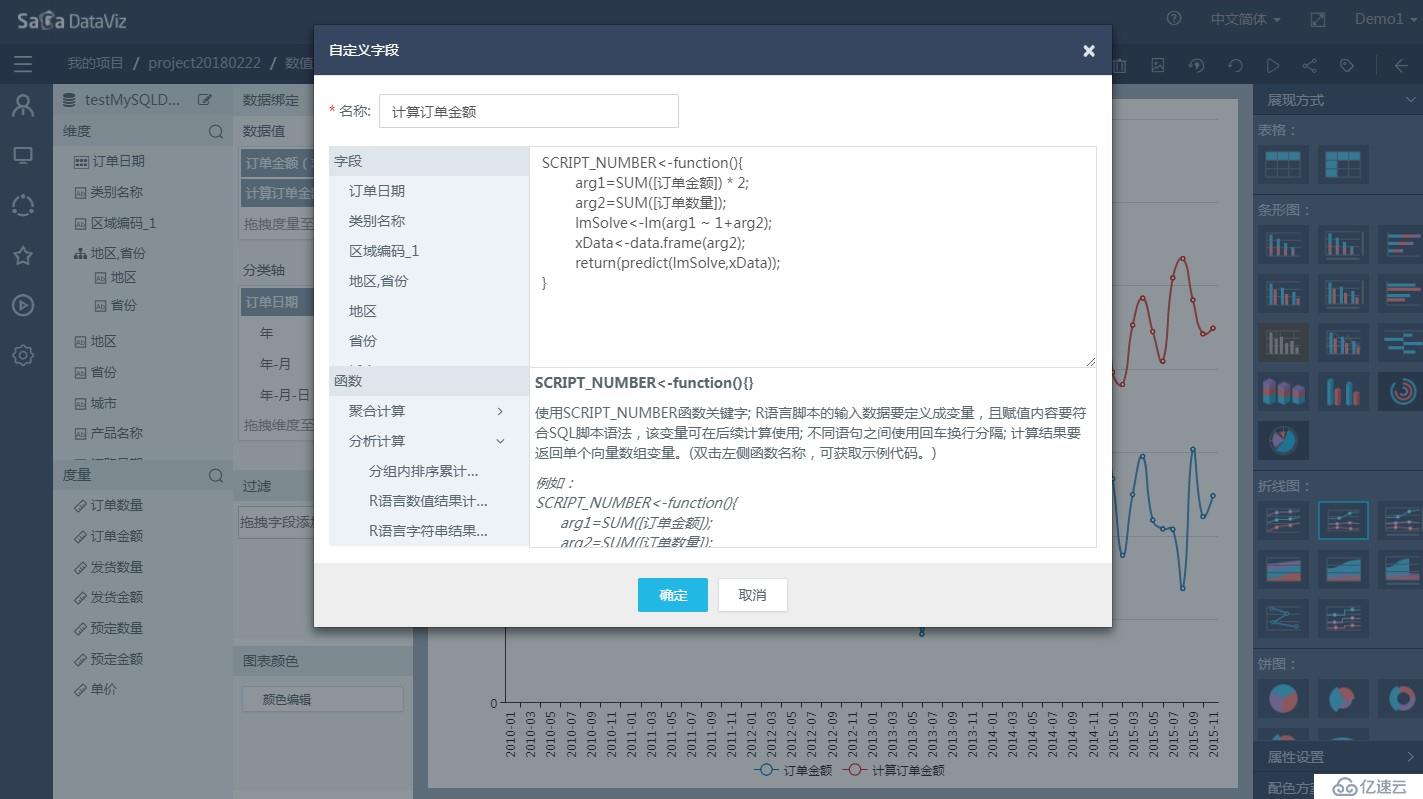Click the favorites star sidebar icon
This screenshot has width=1423, height=799.
(23, 255)
